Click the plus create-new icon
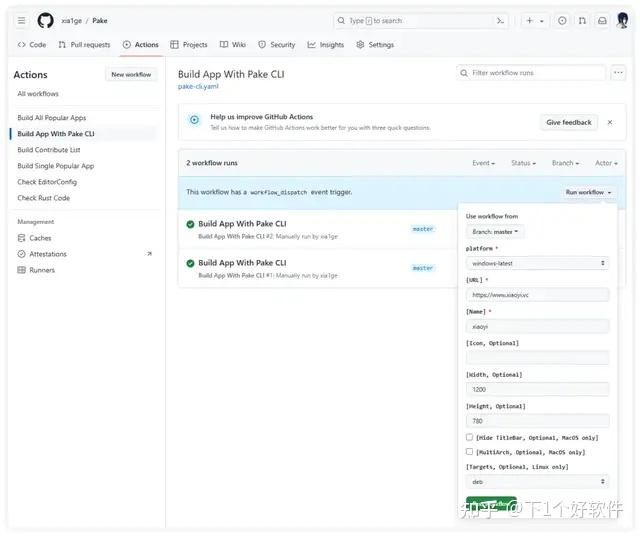640x536 pixels. coord(529,20)
